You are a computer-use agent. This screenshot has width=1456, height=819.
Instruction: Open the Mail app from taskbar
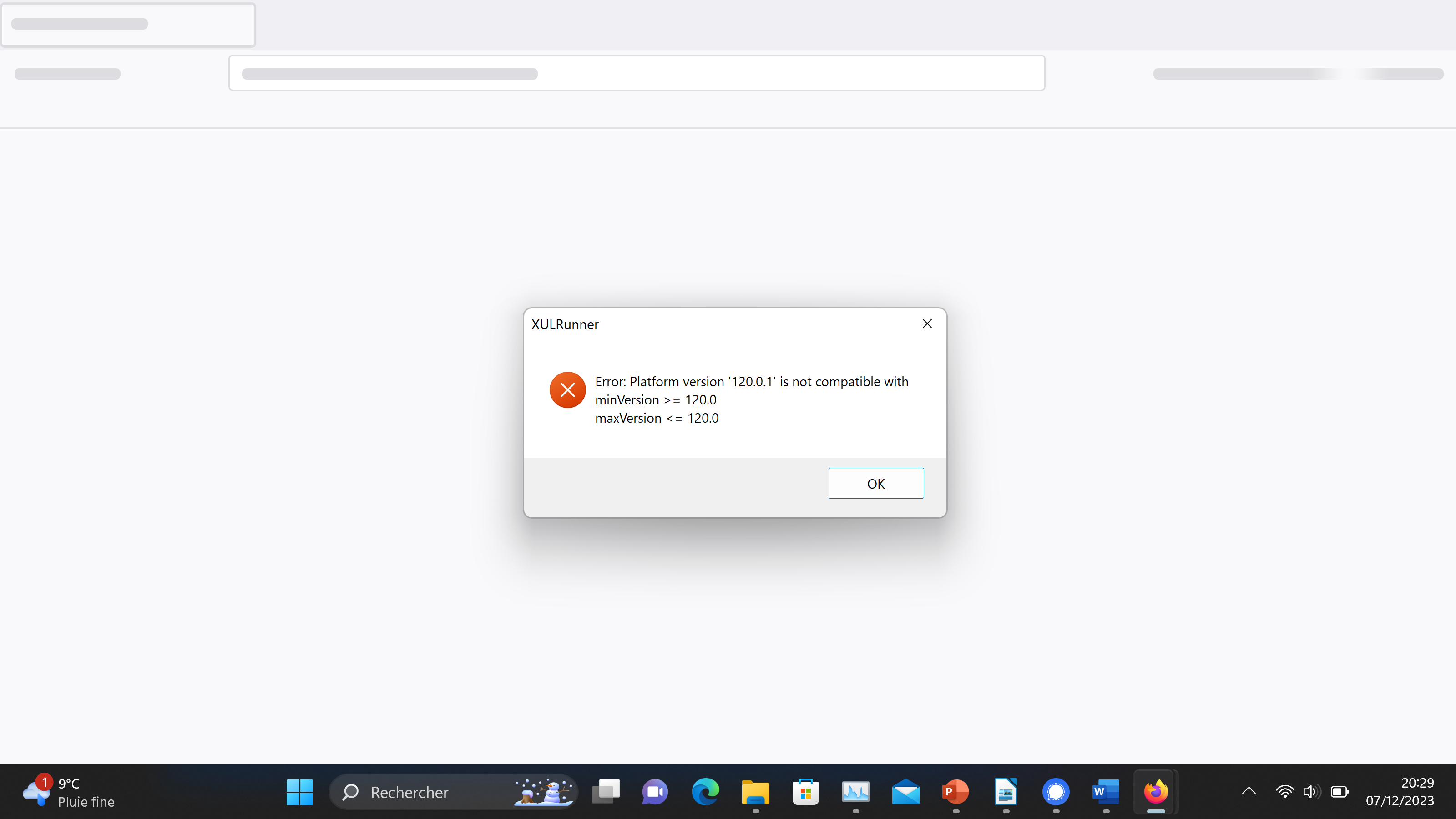(x=905, y=792)
